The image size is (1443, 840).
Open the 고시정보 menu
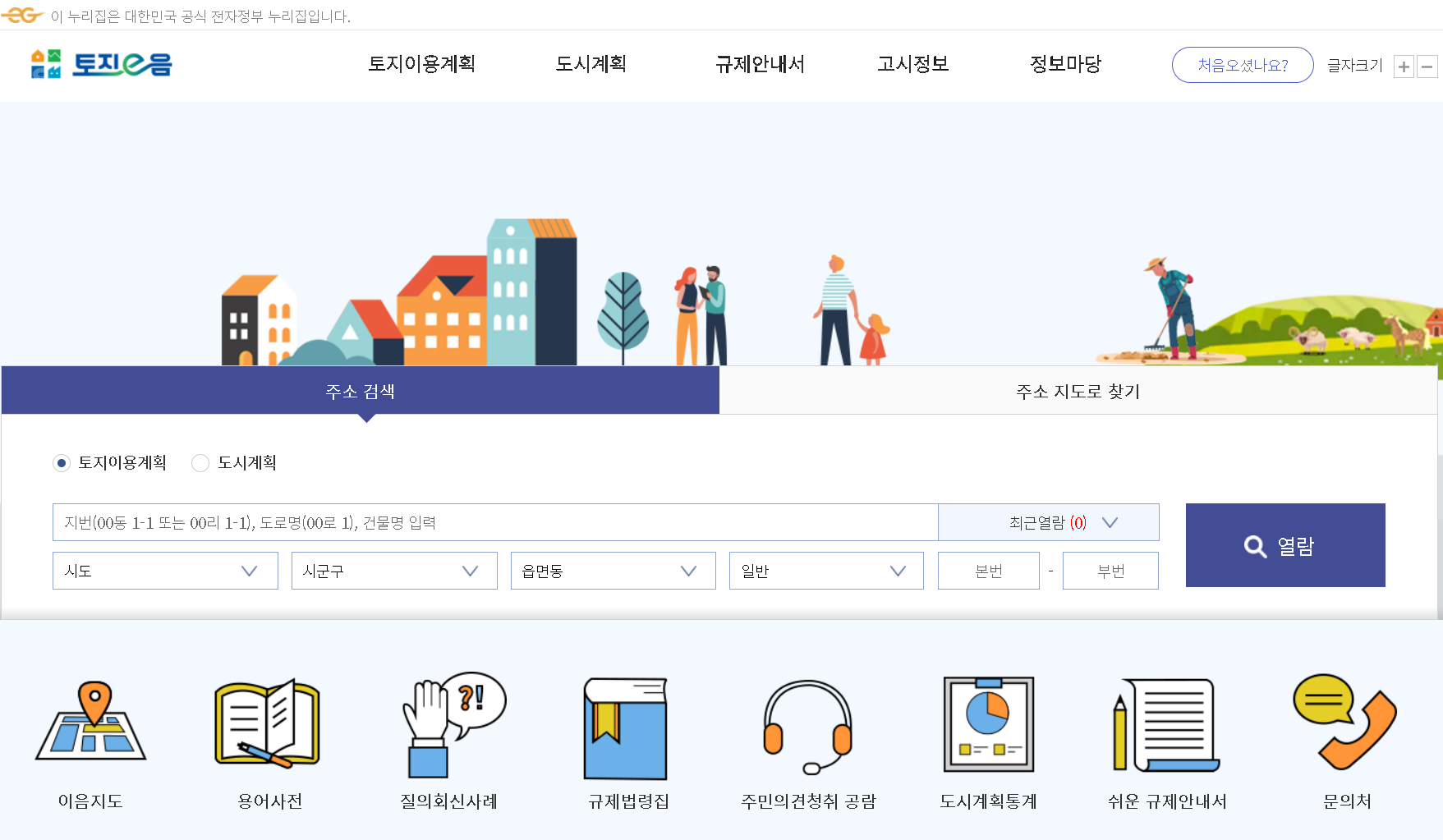[912, 64]
